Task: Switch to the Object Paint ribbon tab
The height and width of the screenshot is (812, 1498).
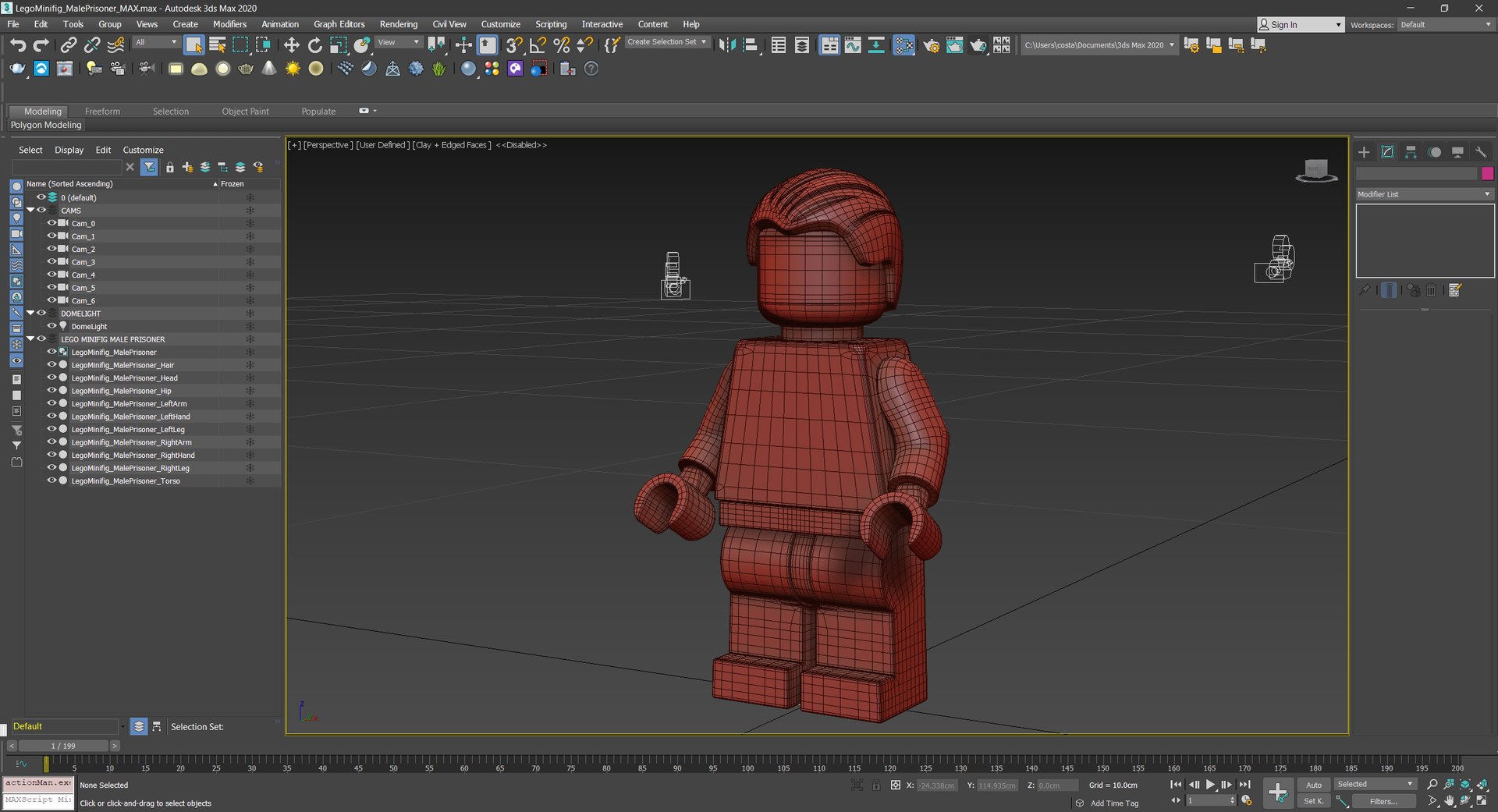Action: click(245, 112)
